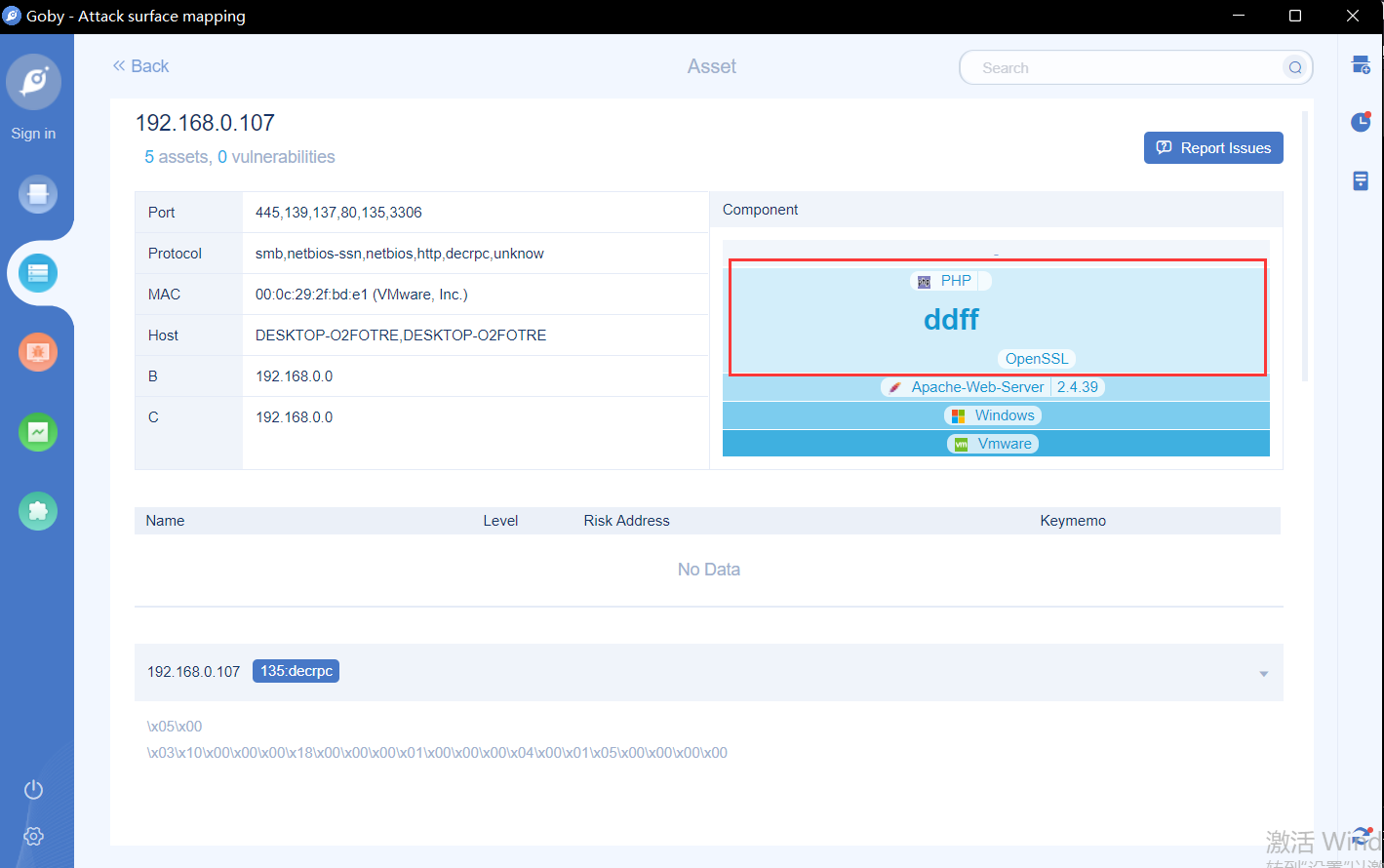The image size is (1384, 868).
Task: Open the Vulnerability sidebar icon
Action: pyautogui.click(x=38, y=352)
